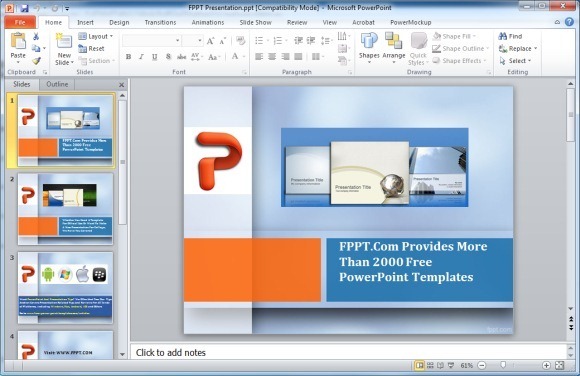Screen dimensions: 580x376
Task: Increase font size with the grow font icon
Action: point(210,41)
